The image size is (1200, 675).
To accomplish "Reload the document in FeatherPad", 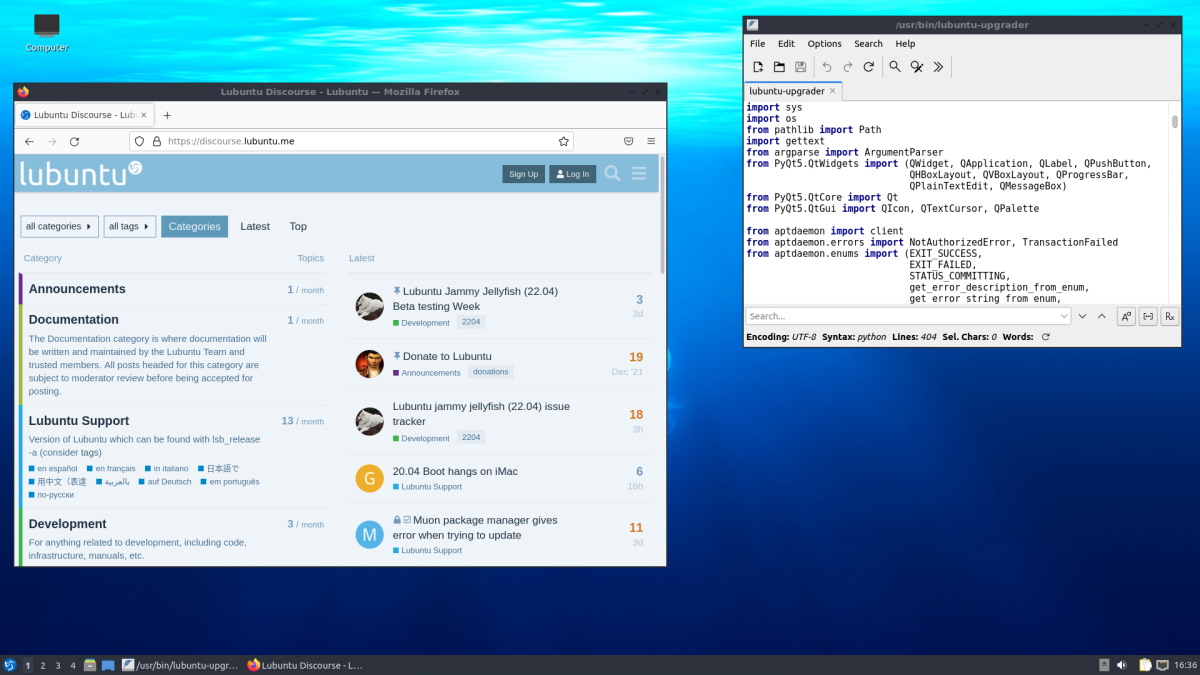I will click(868, 66).
